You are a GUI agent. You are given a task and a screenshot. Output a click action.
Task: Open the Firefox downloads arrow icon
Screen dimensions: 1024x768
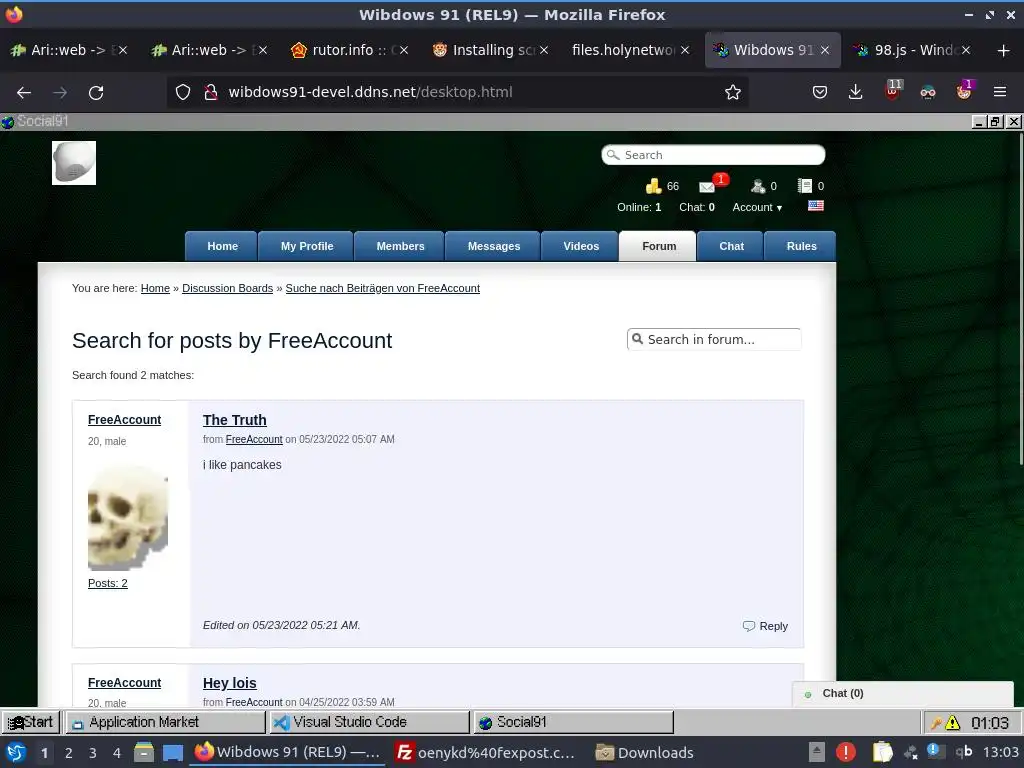tap(855, 92)
